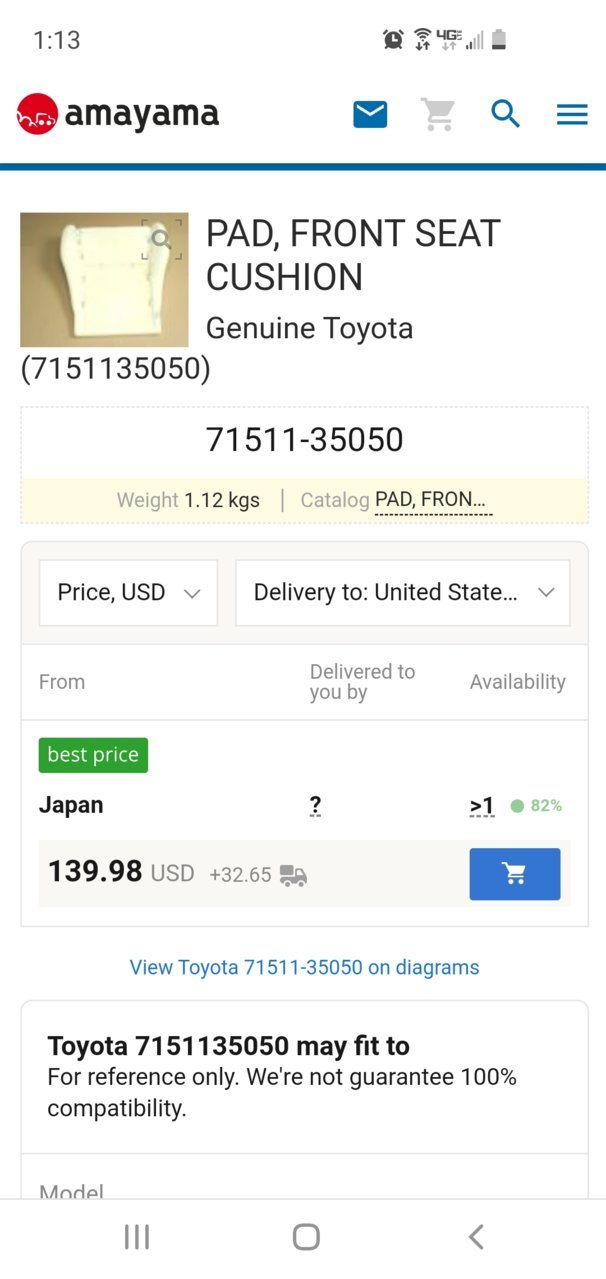Tap Android home navigation button

tap(306, 1237)
